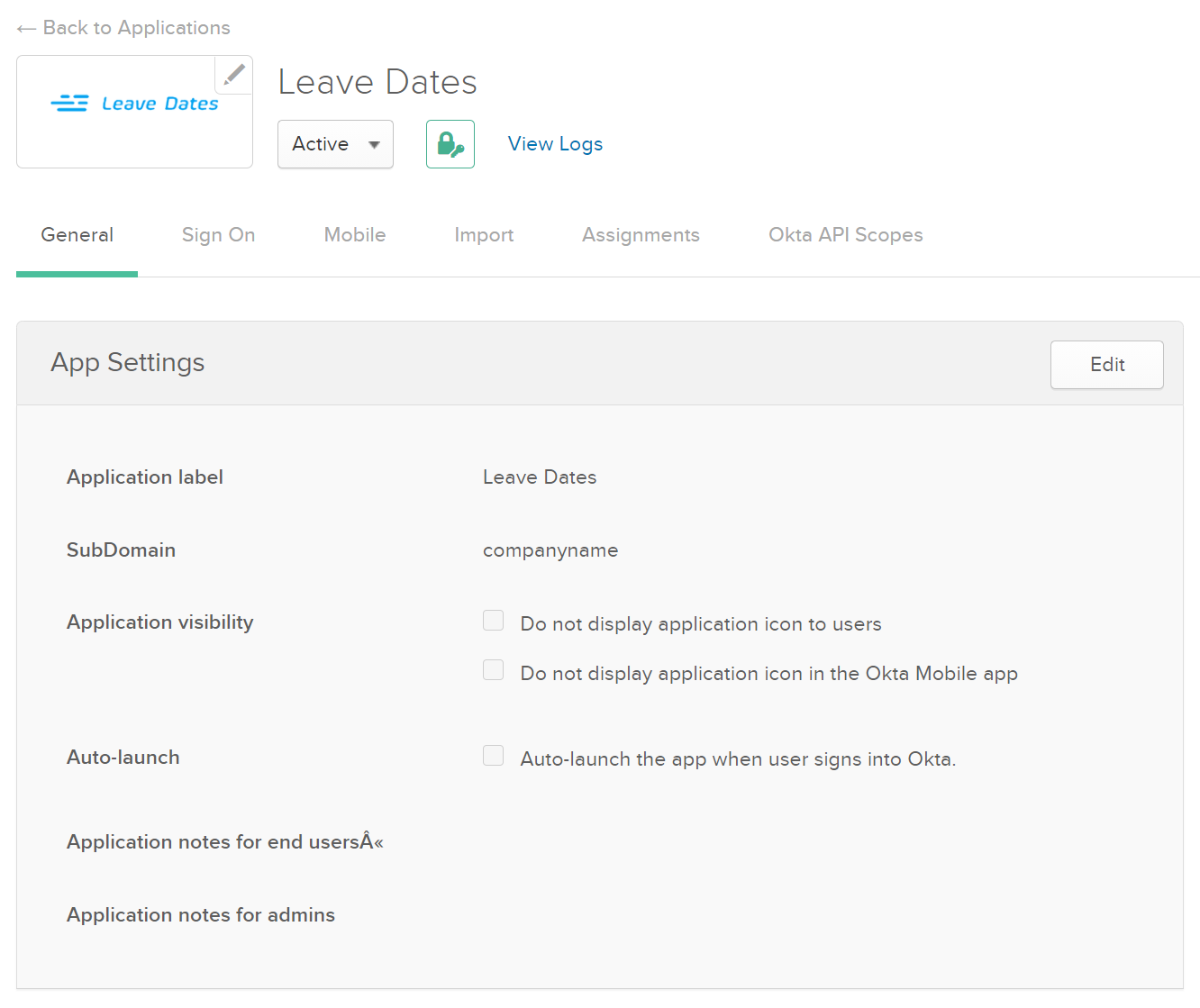
Task: Click the 'Application visibility' label
Action: pyautogui.click(x=160, y=622)
